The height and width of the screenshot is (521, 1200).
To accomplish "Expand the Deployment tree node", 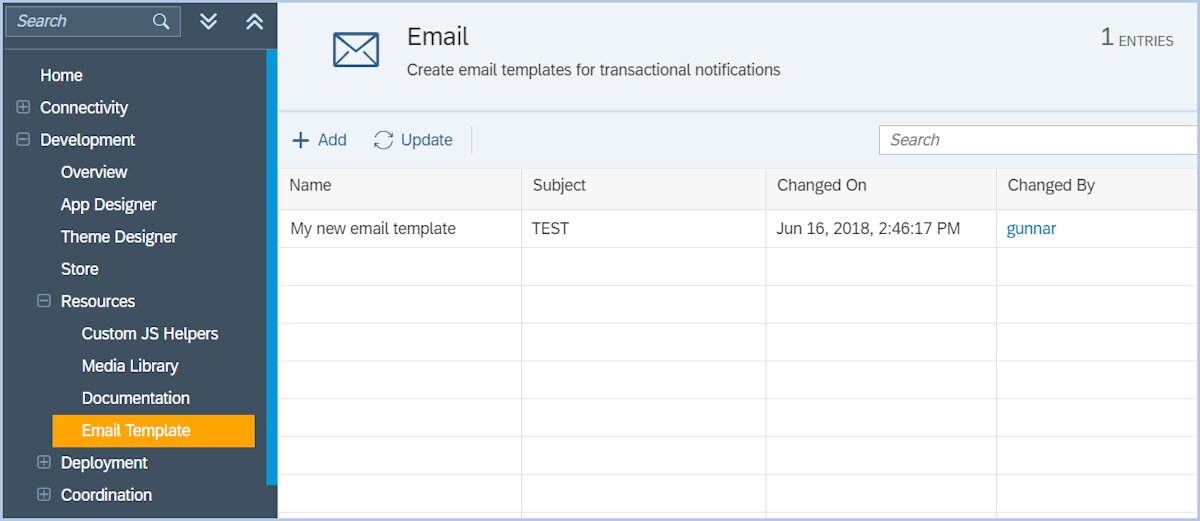I will tap(44, 462).
